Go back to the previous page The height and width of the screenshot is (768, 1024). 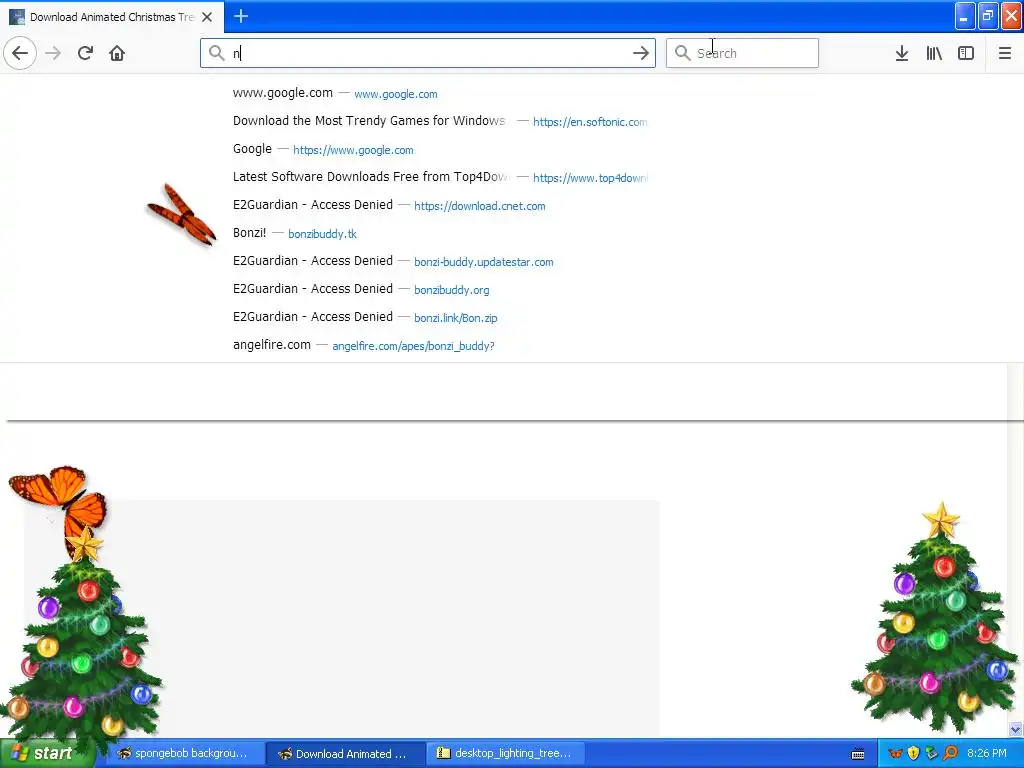20,53
